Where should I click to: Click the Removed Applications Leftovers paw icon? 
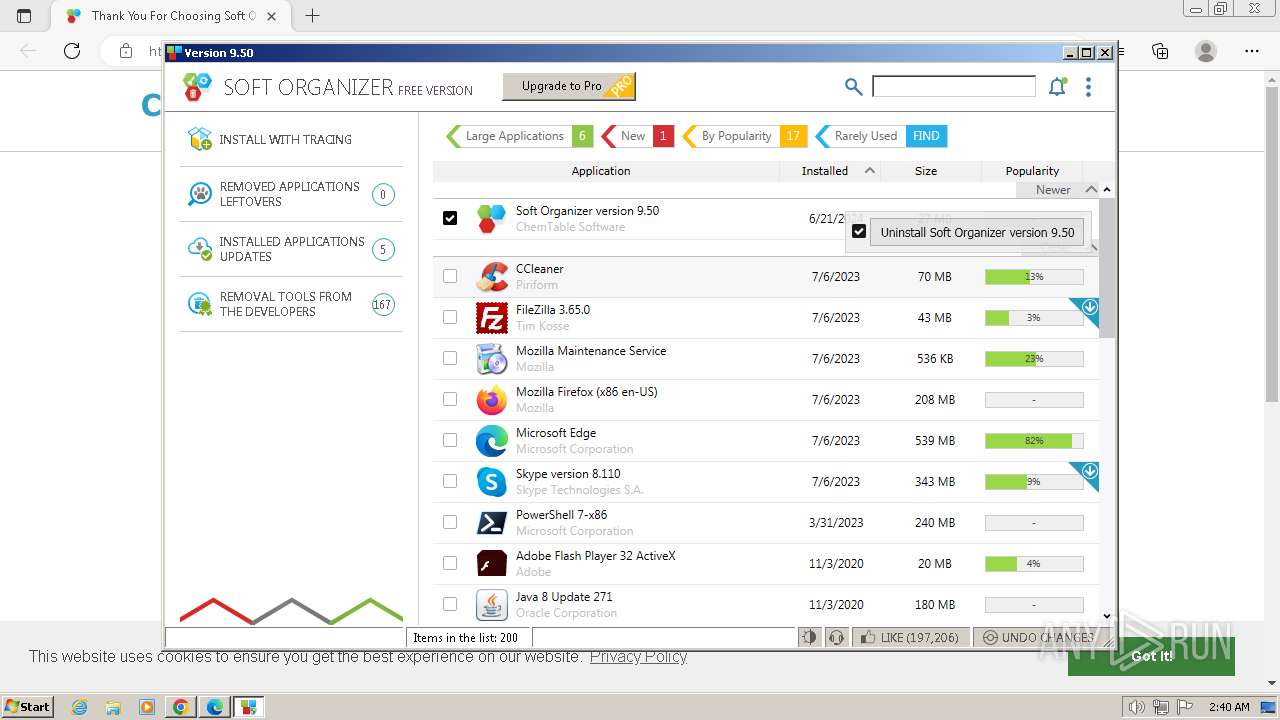(x=200, y=194)
